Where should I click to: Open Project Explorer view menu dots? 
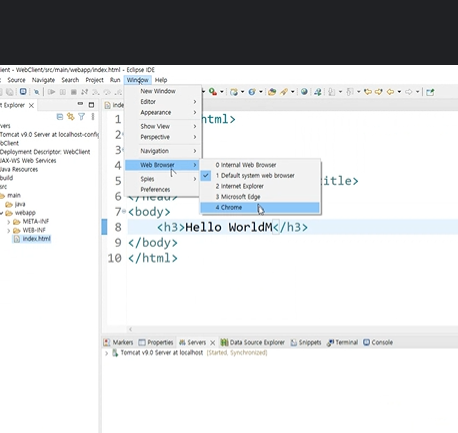pyautogui.click(x=93, y=117)
